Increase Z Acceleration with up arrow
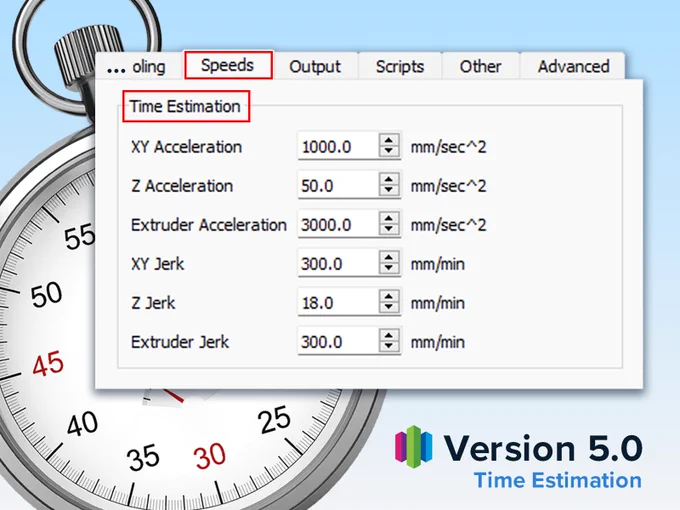 [389, 179]
